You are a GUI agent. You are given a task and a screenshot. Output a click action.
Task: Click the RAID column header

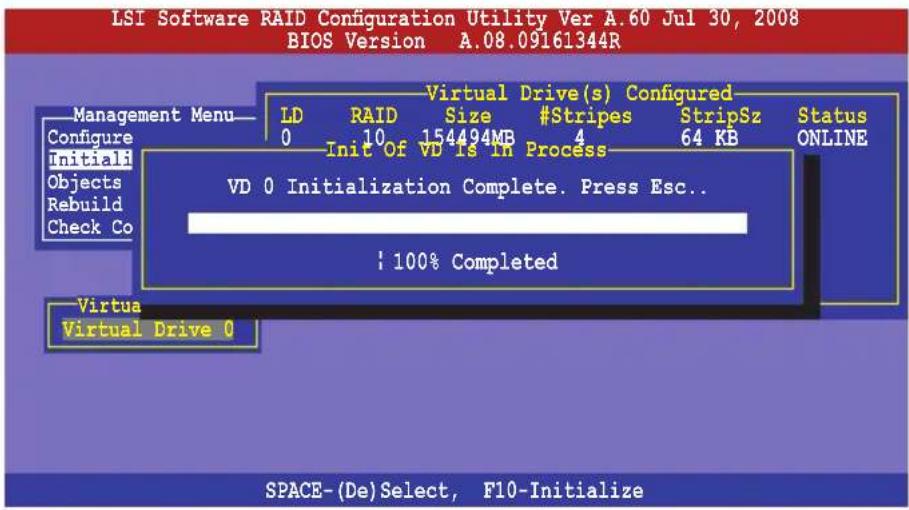[x=374, y=116]
